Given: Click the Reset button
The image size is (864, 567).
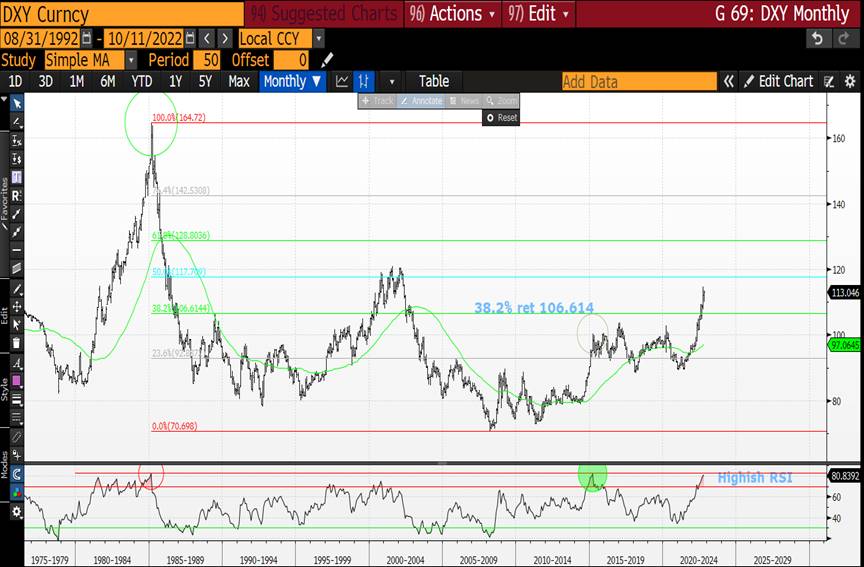Looking at the screenshot, I should tap(501, 117).
